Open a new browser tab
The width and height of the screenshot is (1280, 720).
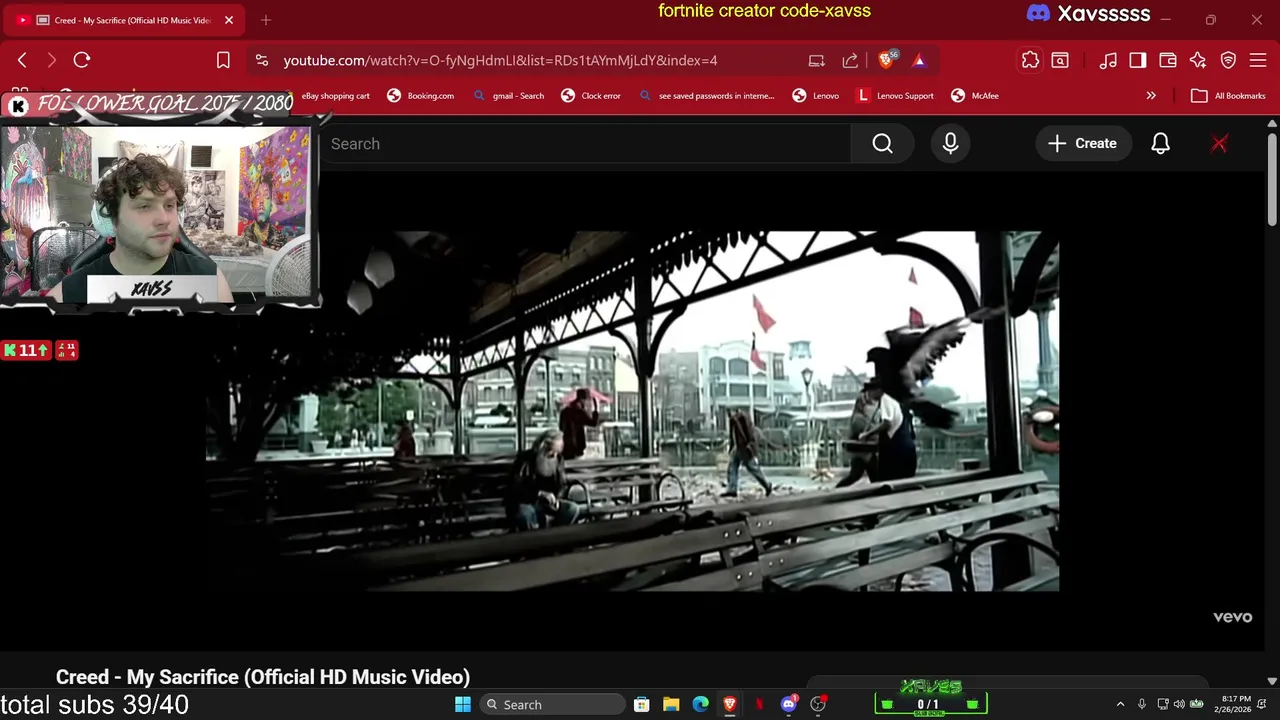(266, 20)
